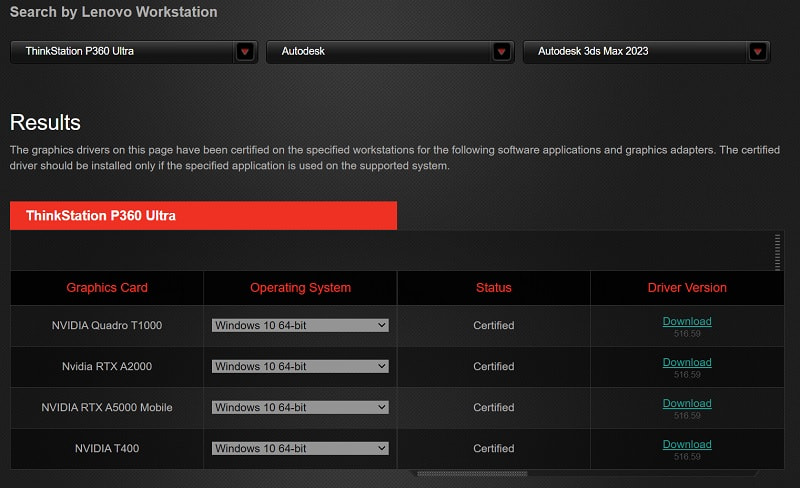This screenshot has width=800, height=488.
Task: Click the Search by Lenovo Workstation heading
Action: pyautogui.click(x=113, y=12)
